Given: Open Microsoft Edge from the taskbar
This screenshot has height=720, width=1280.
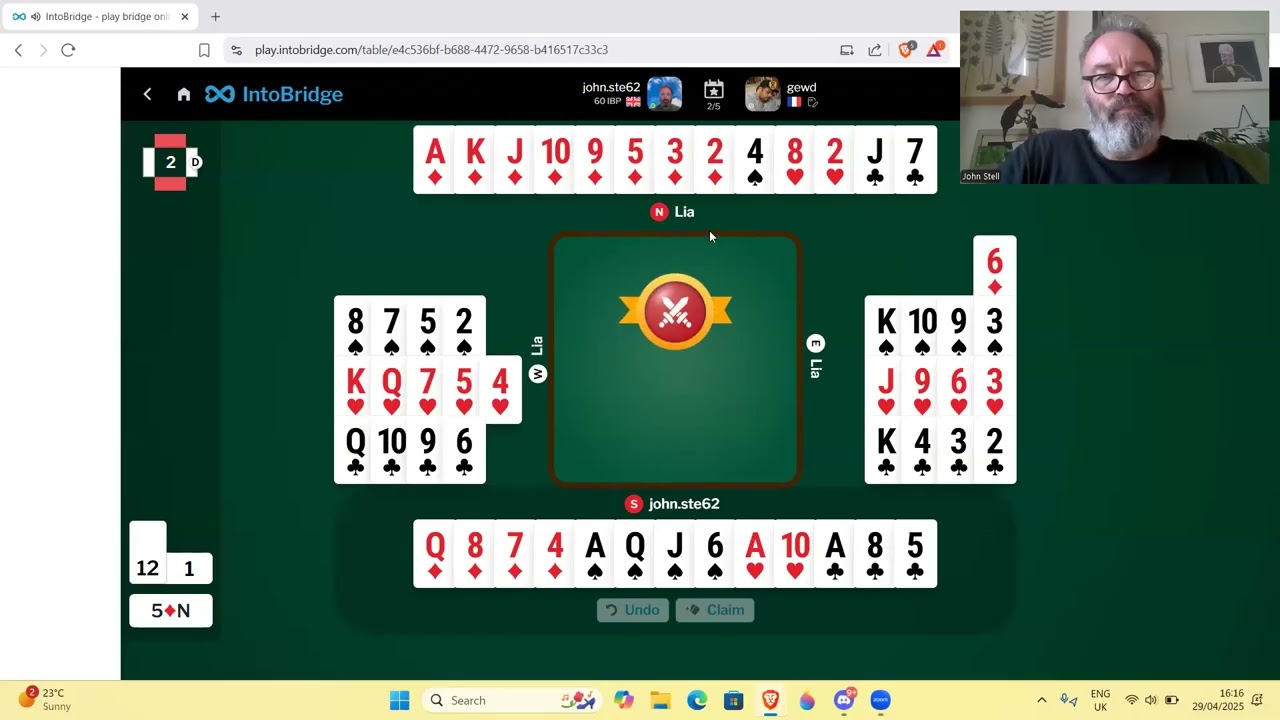Looking at the screenshot, I should pyautogui.click(x=697, y=700).
